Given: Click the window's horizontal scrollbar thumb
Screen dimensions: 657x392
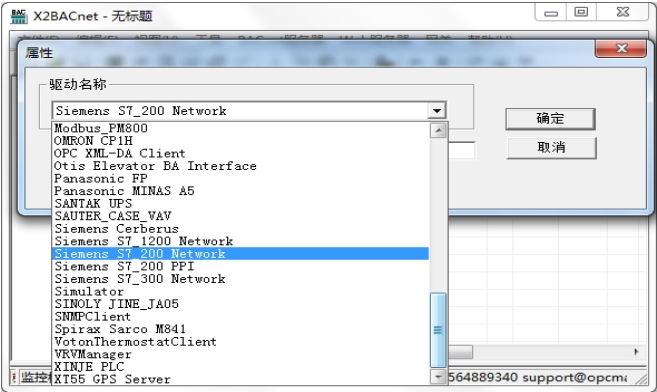Looking at the screenshot, I should coord(460,352).
